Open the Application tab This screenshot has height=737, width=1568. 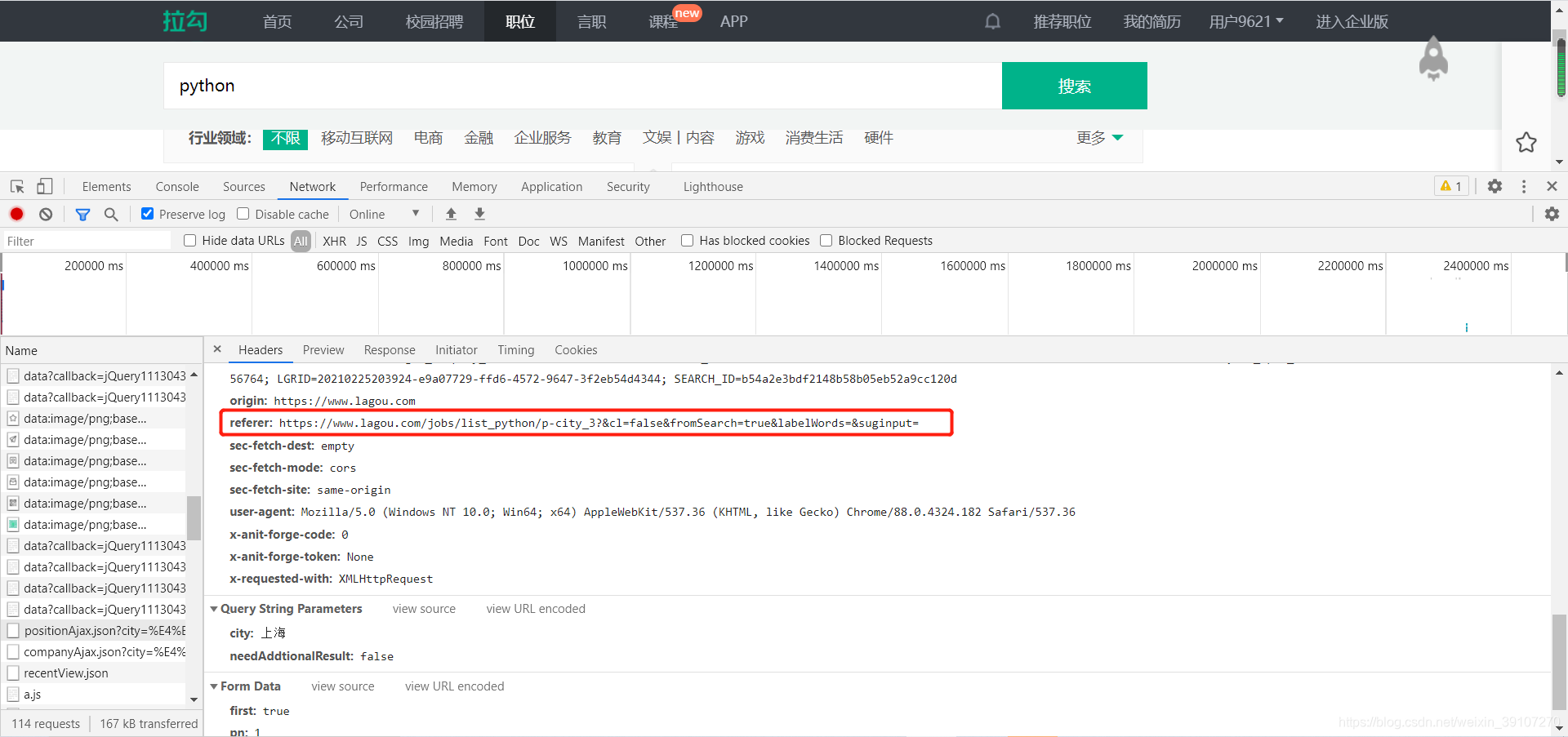coord(552,186)
